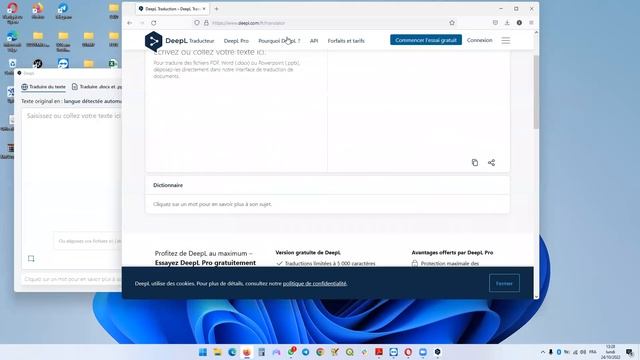
Task: Open the API page link
Action: (x=314, y=41)
